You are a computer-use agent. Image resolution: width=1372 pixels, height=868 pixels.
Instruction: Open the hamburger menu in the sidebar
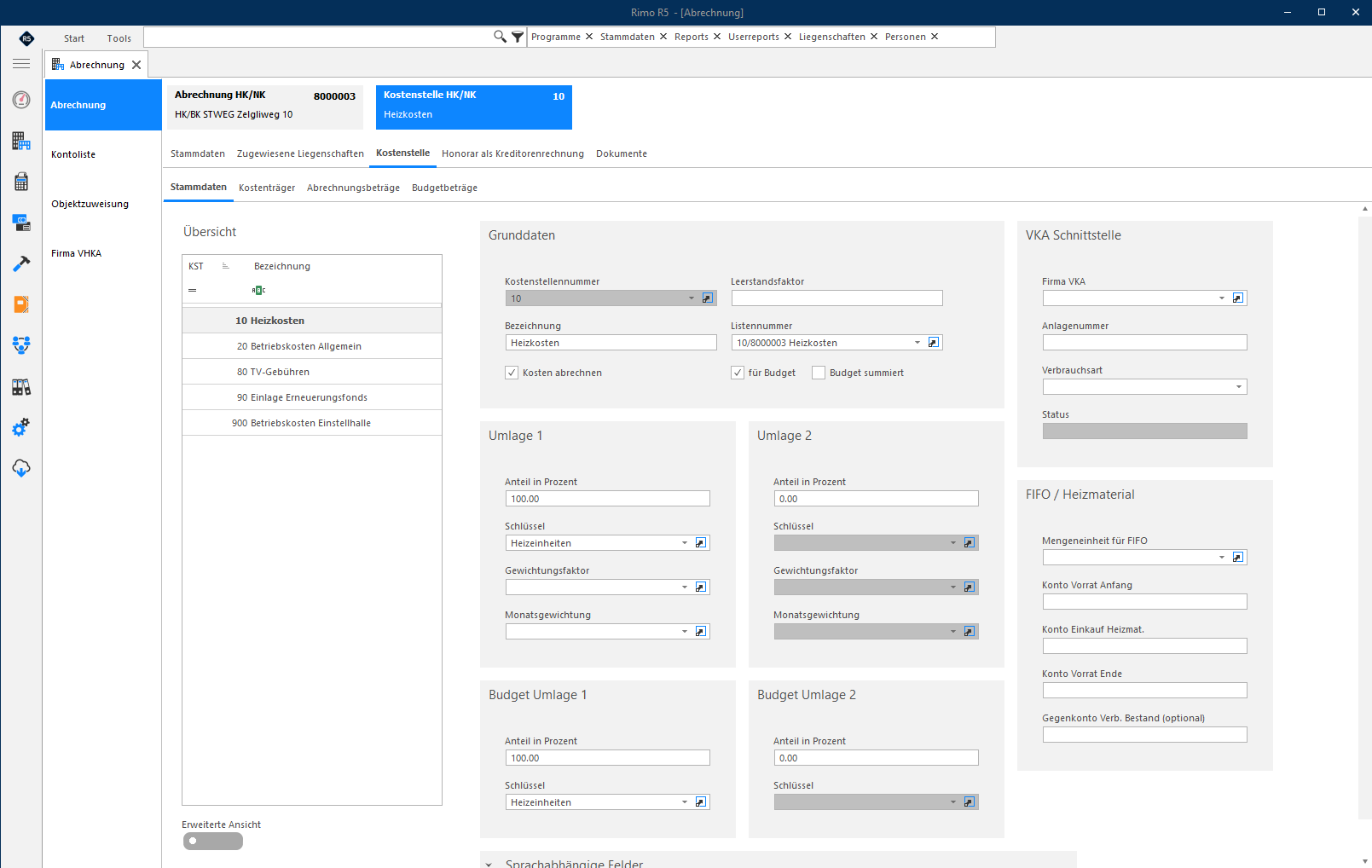pos(21,64)
